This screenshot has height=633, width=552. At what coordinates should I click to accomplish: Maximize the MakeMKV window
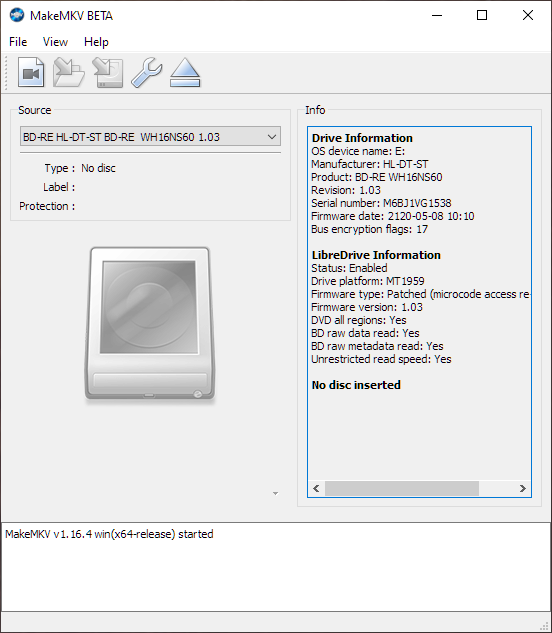(482, 15)
